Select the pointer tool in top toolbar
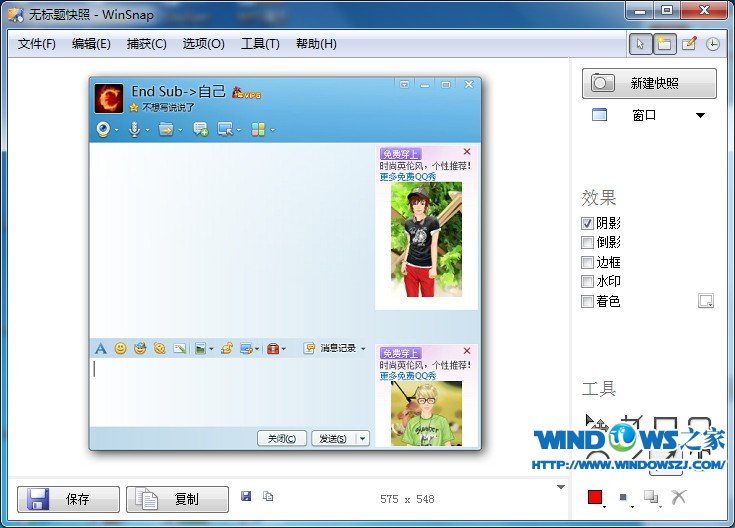The height and width of the screenshot is (528, 735). (x=641, y=44)
